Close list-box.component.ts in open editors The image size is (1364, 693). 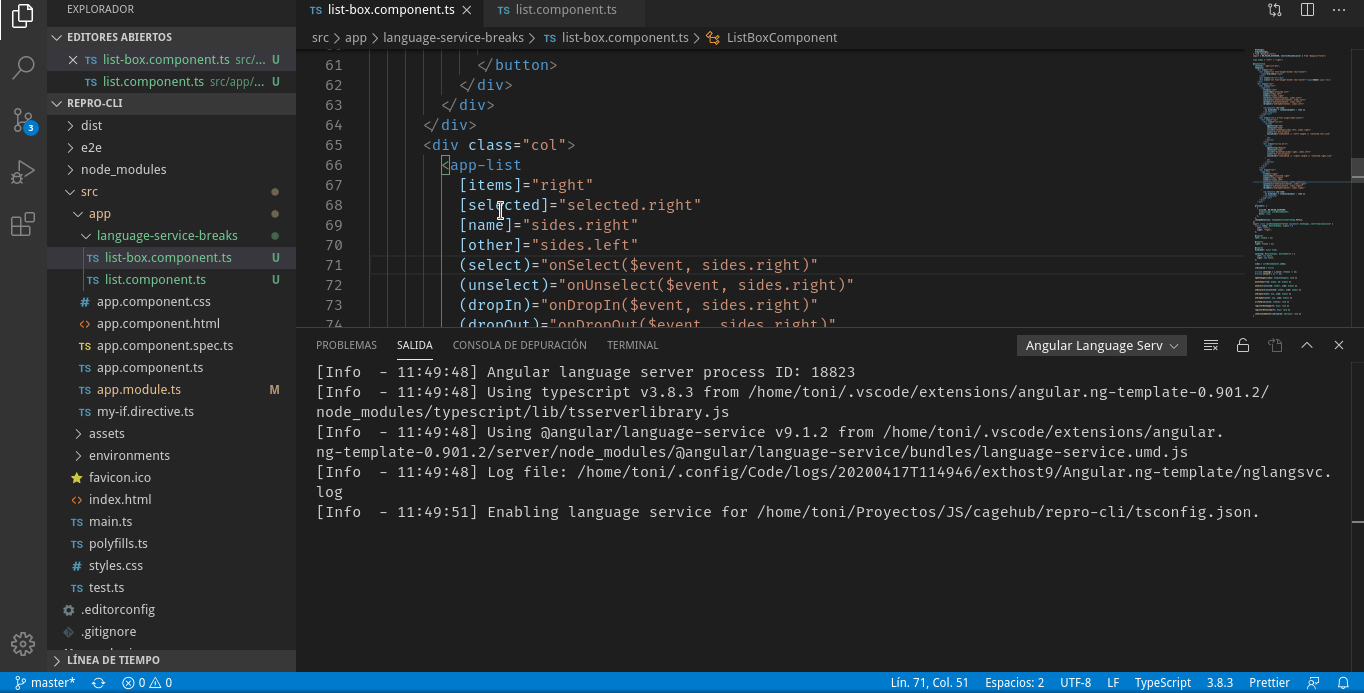point(72,60)
